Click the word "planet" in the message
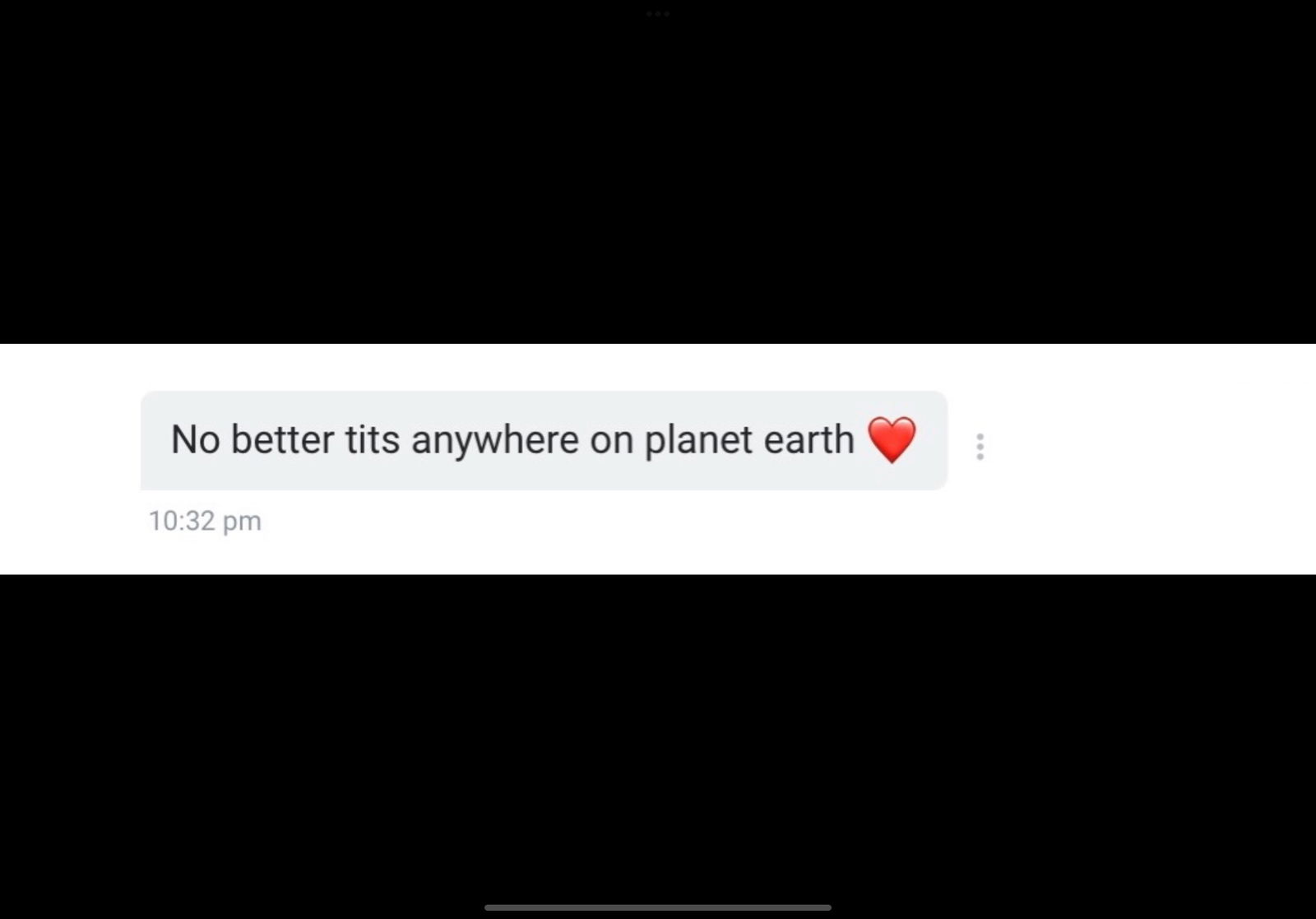Screen dimensions: 1316x919 697,442
